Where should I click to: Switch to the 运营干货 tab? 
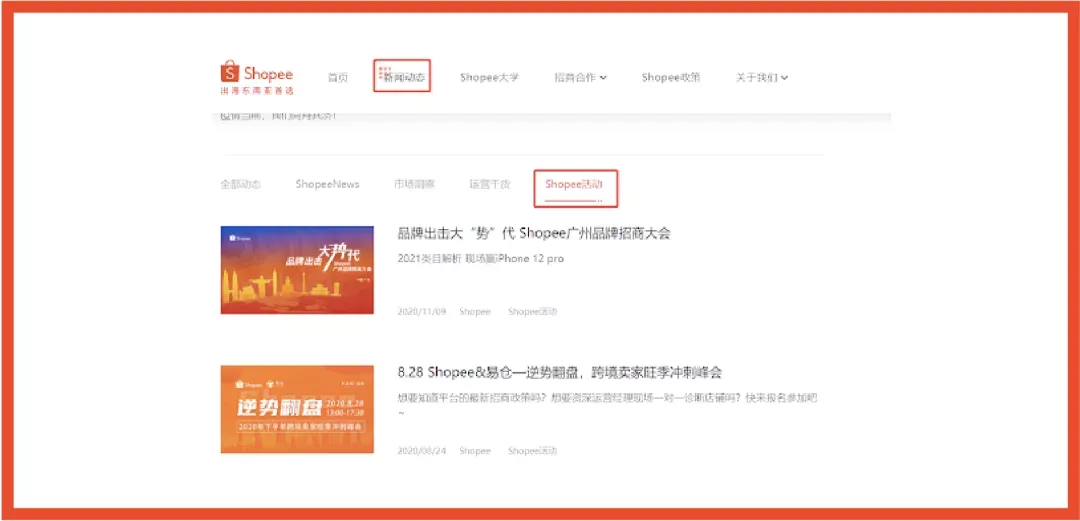coord(490,184)
